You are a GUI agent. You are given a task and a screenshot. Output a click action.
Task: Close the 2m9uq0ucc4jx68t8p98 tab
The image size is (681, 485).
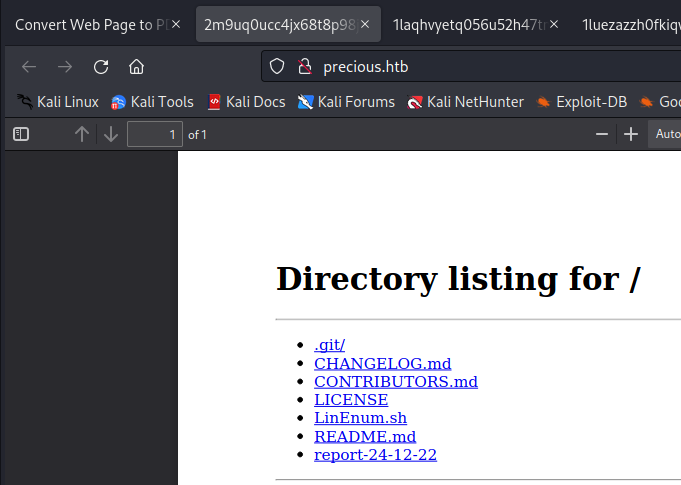click(365, 25)
